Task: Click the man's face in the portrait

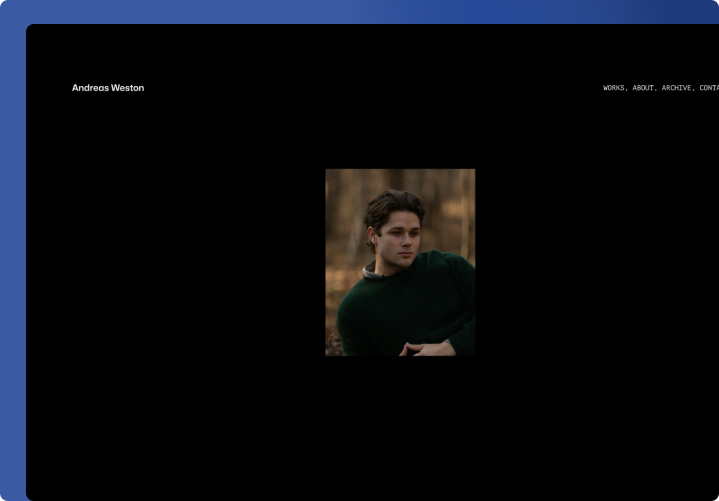Action: 398,240
